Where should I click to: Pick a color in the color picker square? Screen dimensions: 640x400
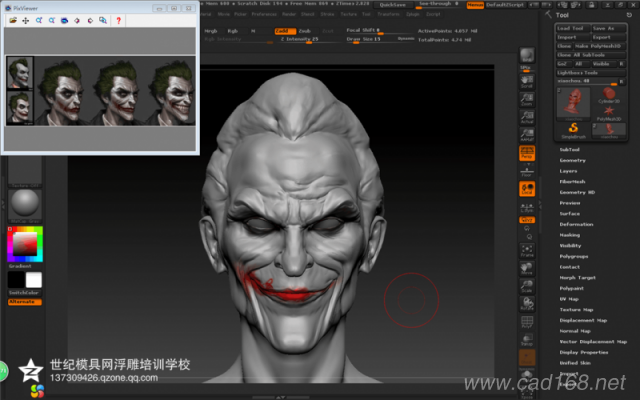pyautogui.click(x=25, y=244)
